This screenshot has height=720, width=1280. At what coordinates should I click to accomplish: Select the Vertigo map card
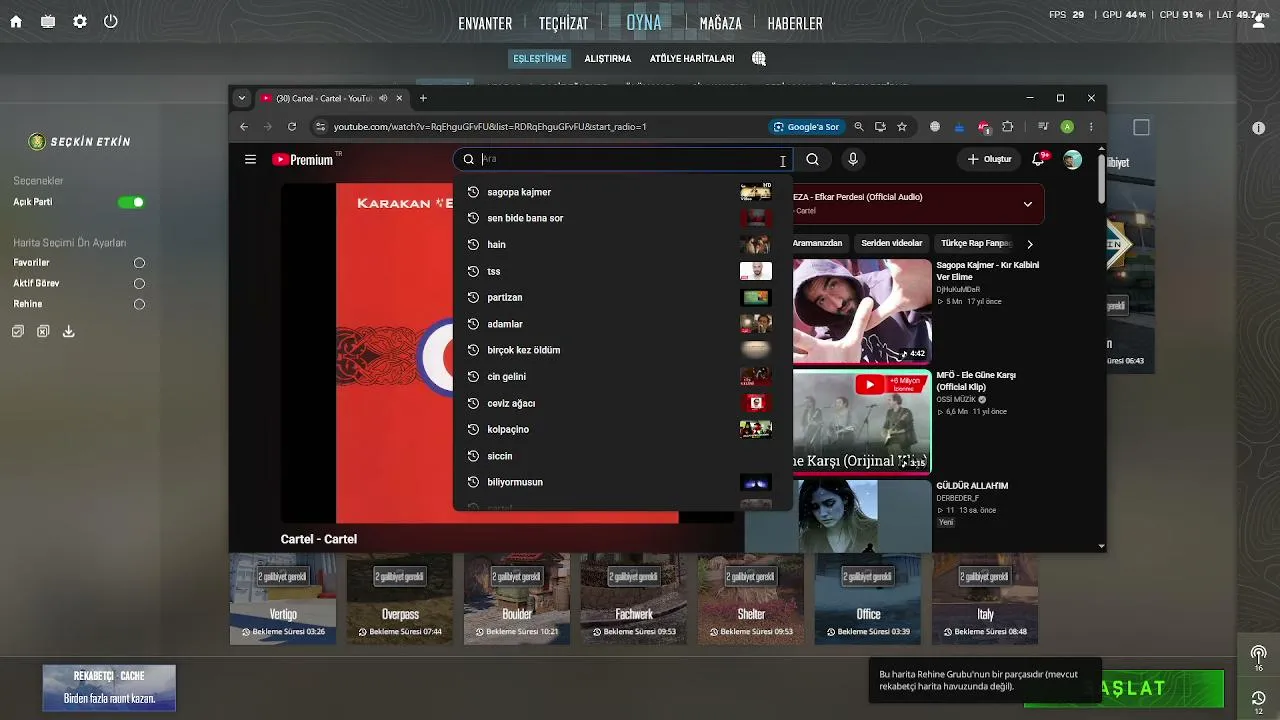coord(283,599)
